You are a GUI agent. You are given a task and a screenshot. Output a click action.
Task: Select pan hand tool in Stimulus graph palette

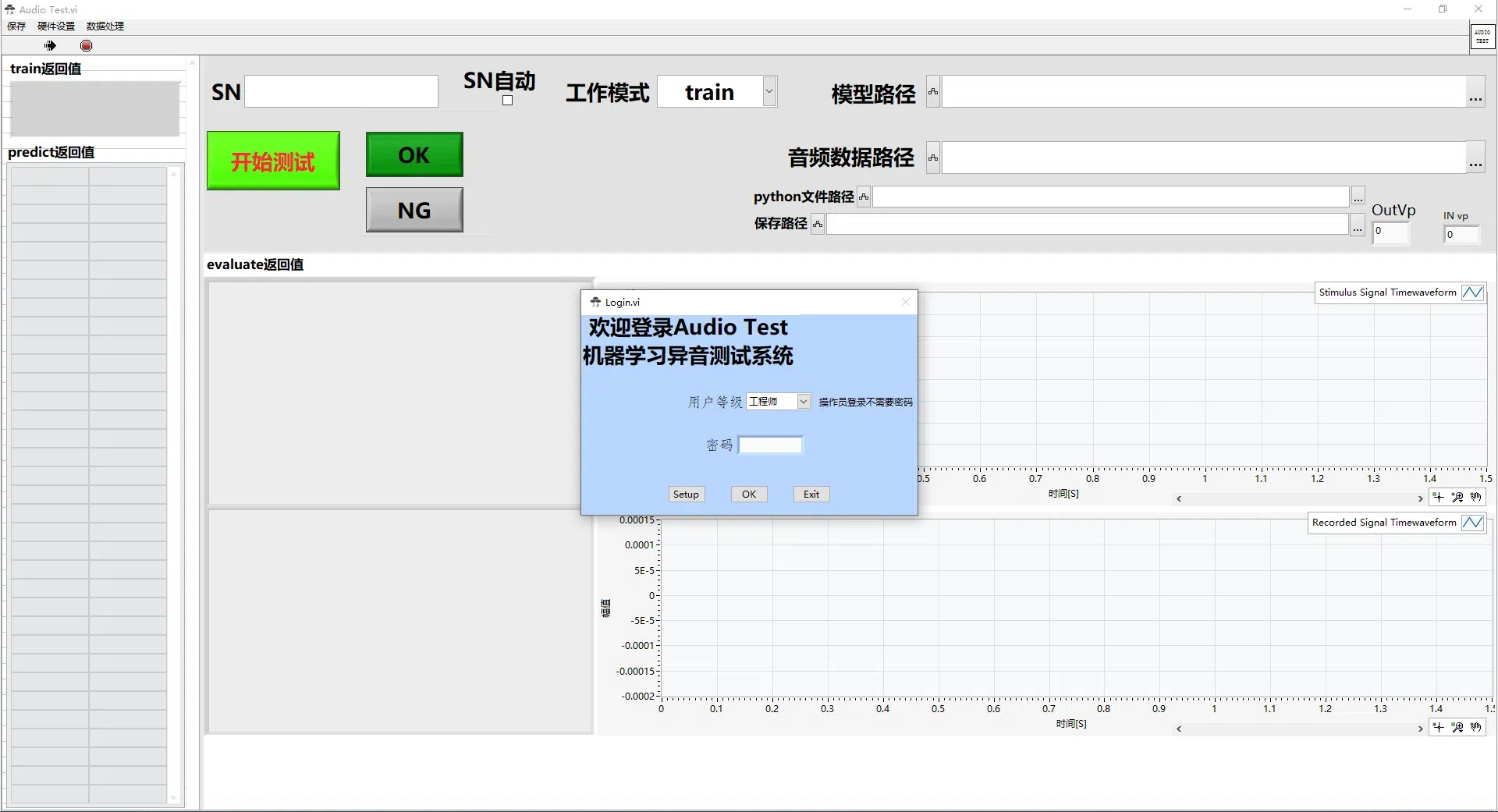pyautogui.click(x=1475, y=498)
